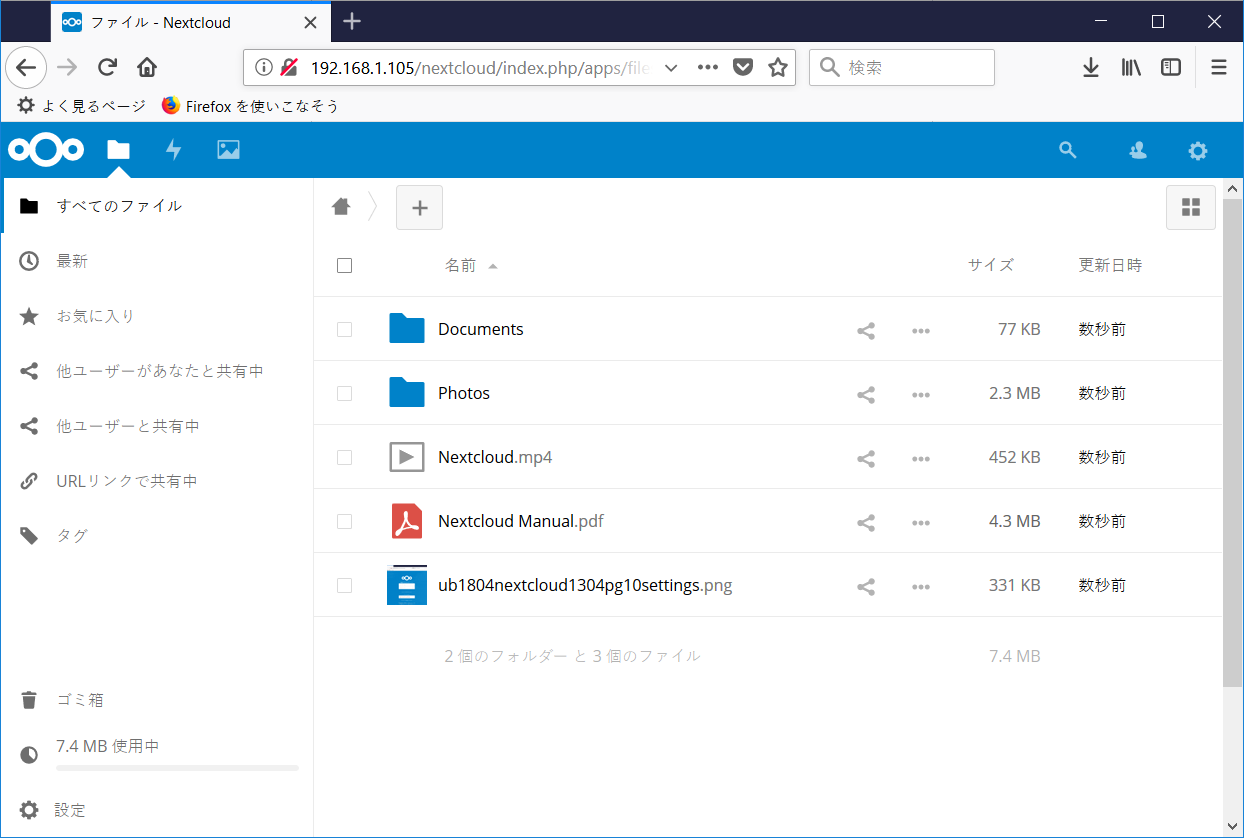1244x838 pixels.
Task: Open Nextcloud search with magnifier icon
Action: click(1067, 149)
